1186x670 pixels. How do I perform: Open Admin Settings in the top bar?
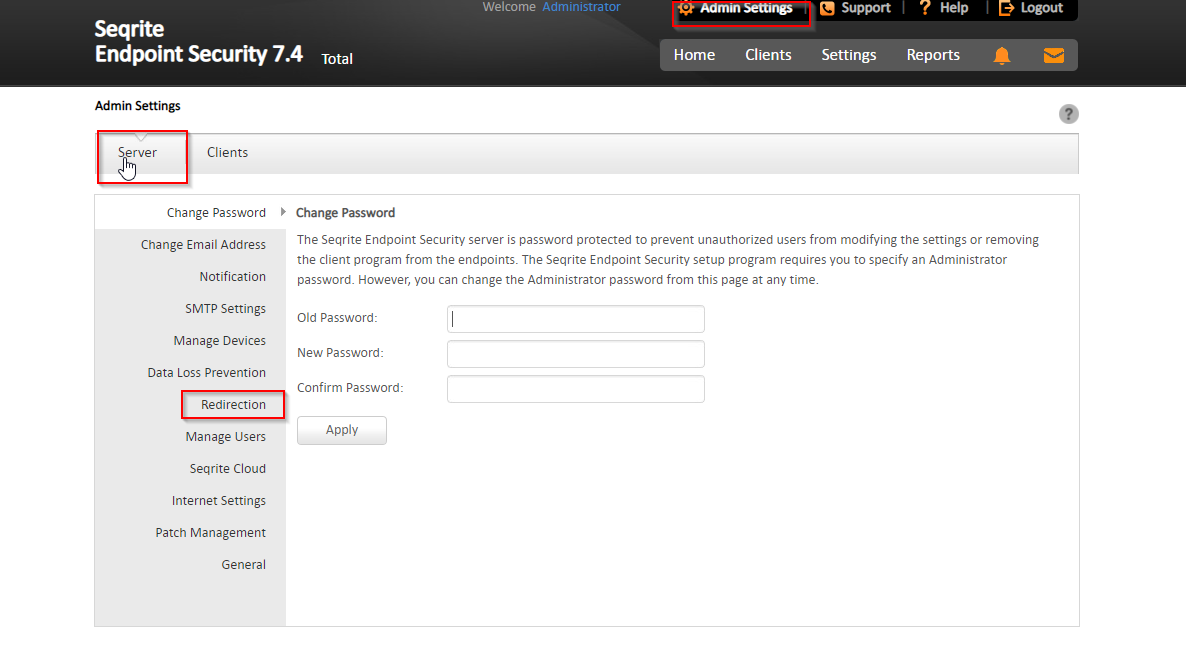click(x=735, y=8)
